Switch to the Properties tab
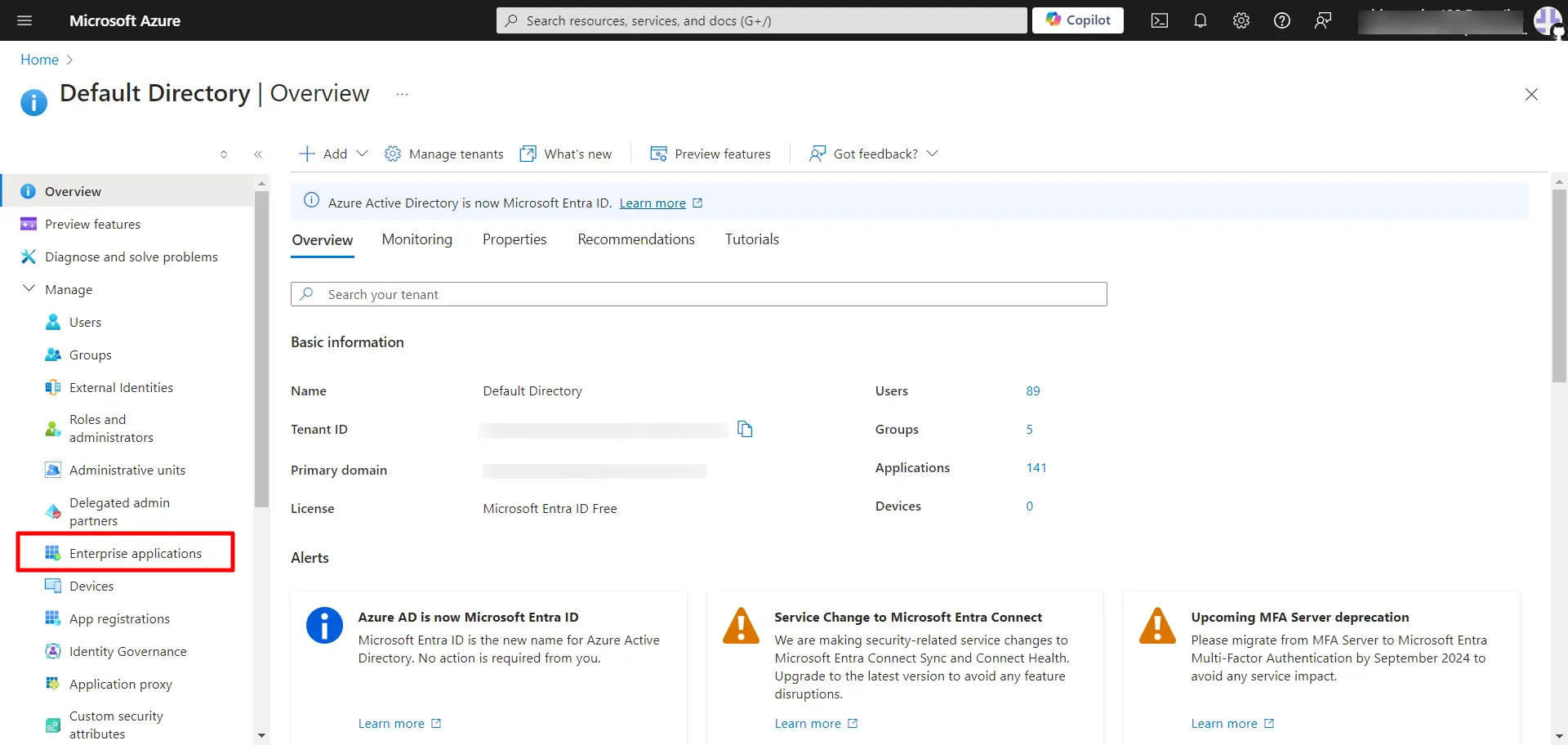Viewport: 1568px width, 745px height. tap(514, 239)
